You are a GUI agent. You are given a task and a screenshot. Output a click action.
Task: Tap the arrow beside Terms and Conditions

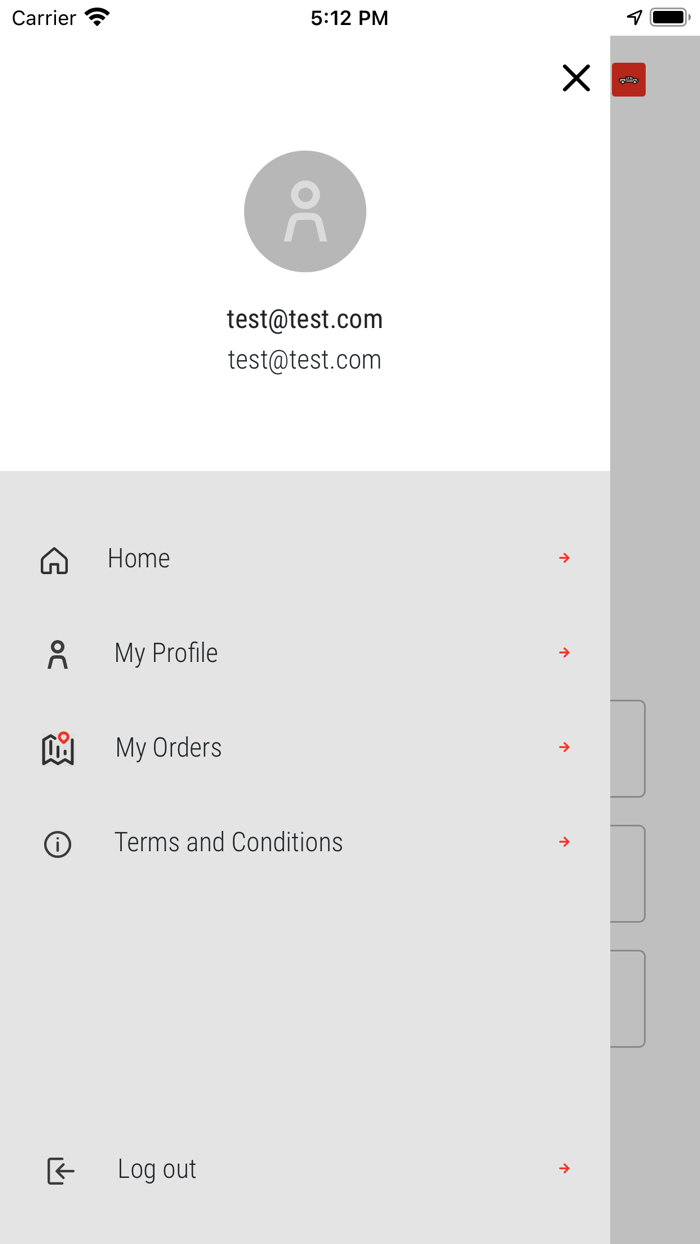pos(565,842)
